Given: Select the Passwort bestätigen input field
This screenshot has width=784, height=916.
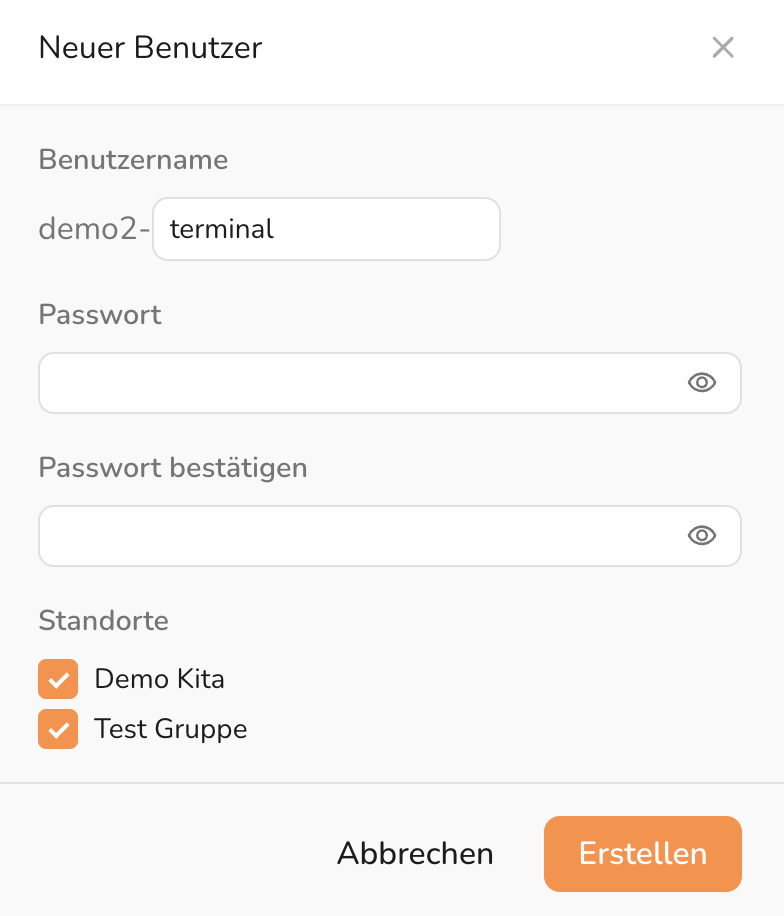Looking at the screenshot, I should [360, 536].
